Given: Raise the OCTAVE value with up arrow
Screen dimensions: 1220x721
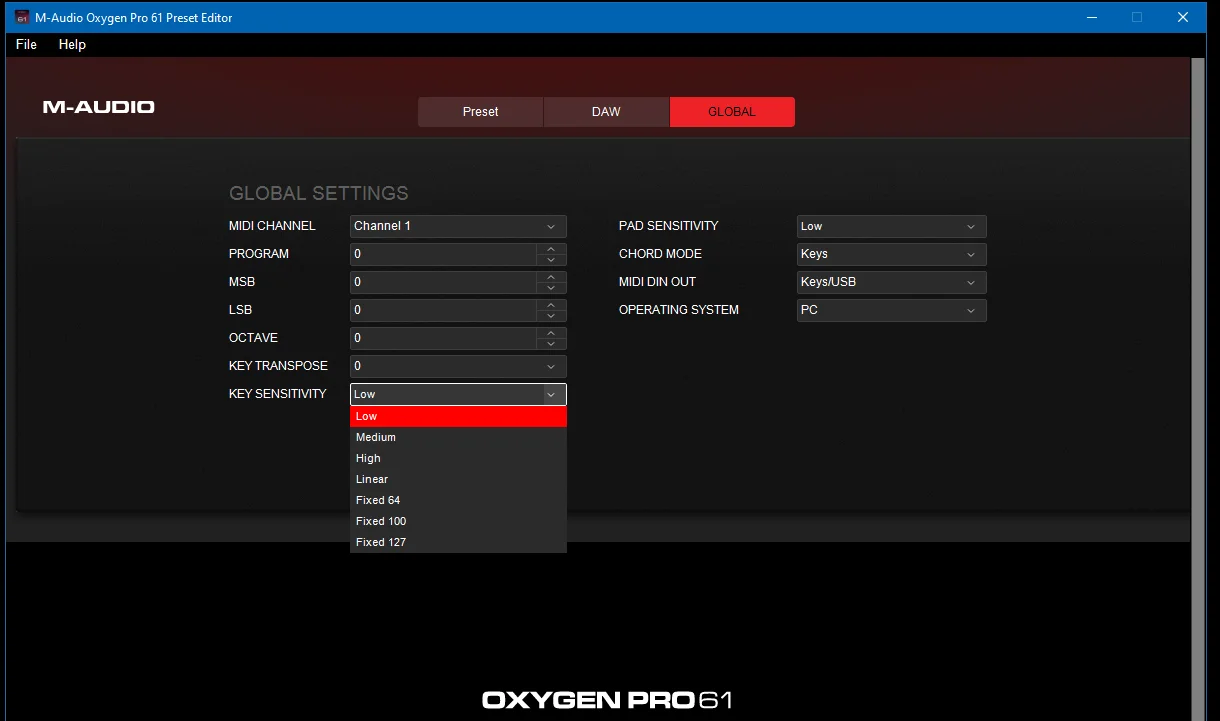Looking at the screenshot, I should click(551, 333).
